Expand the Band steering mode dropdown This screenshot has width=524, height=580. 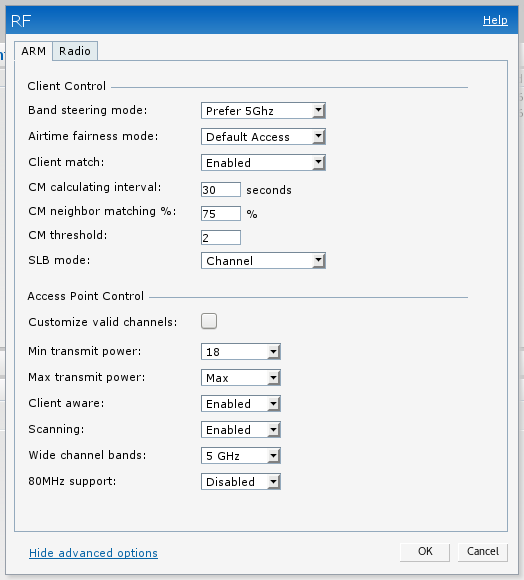263,111
